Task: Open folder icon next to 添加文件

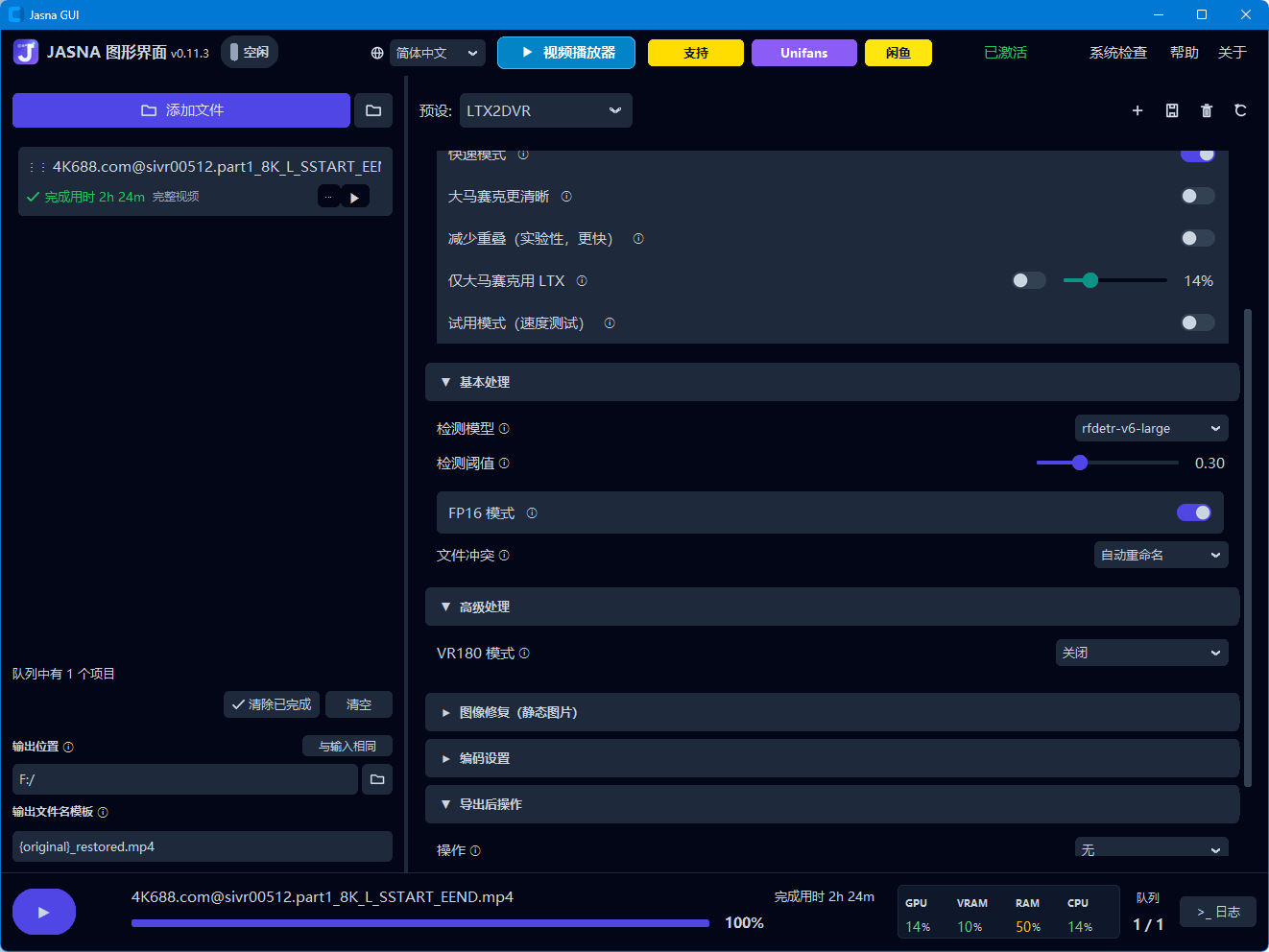Action: tap(373, 110)
